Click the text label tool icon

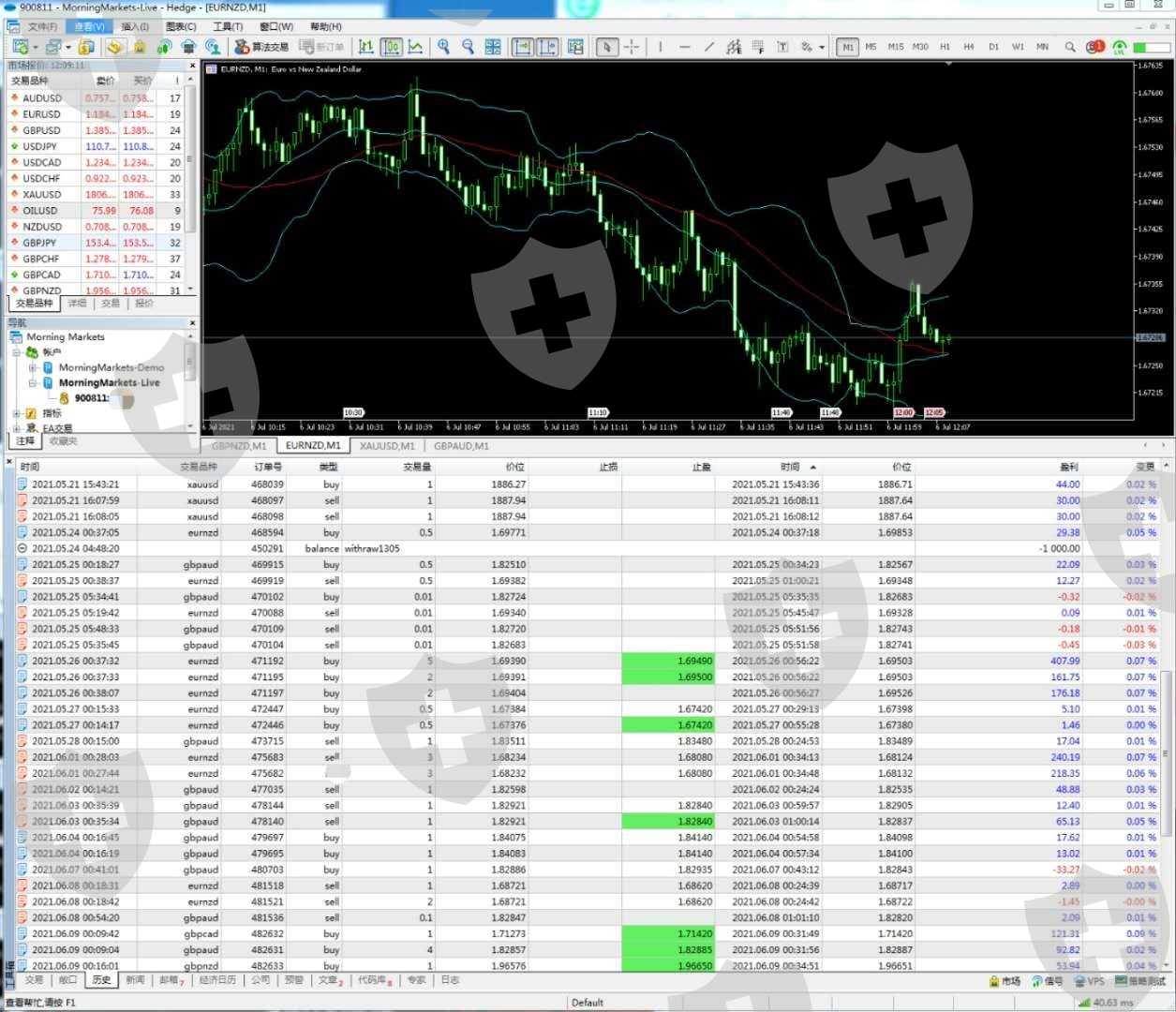782,47
